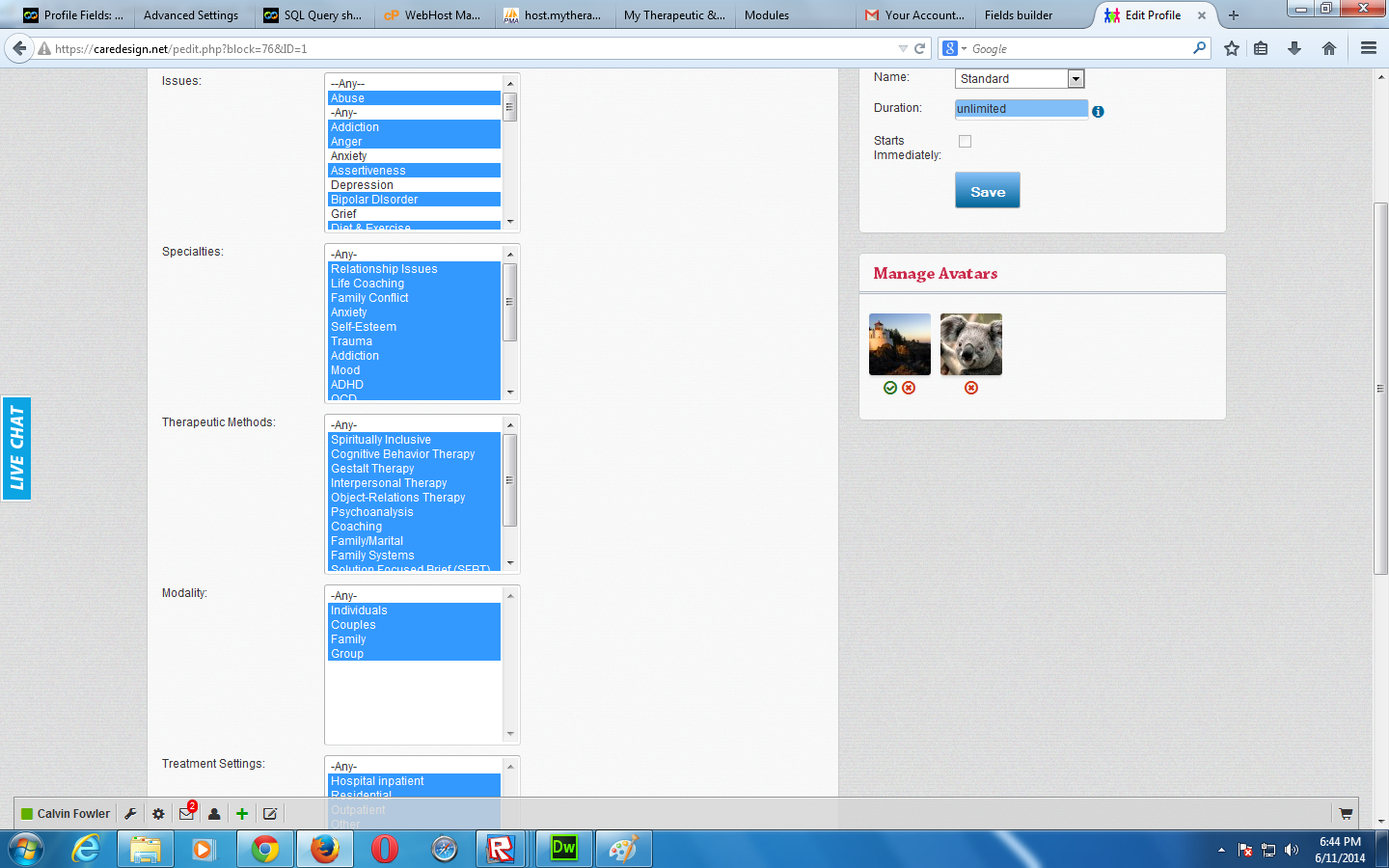
Task: Delete the koala avatar with red X
Action: click(x=971, y=388)
